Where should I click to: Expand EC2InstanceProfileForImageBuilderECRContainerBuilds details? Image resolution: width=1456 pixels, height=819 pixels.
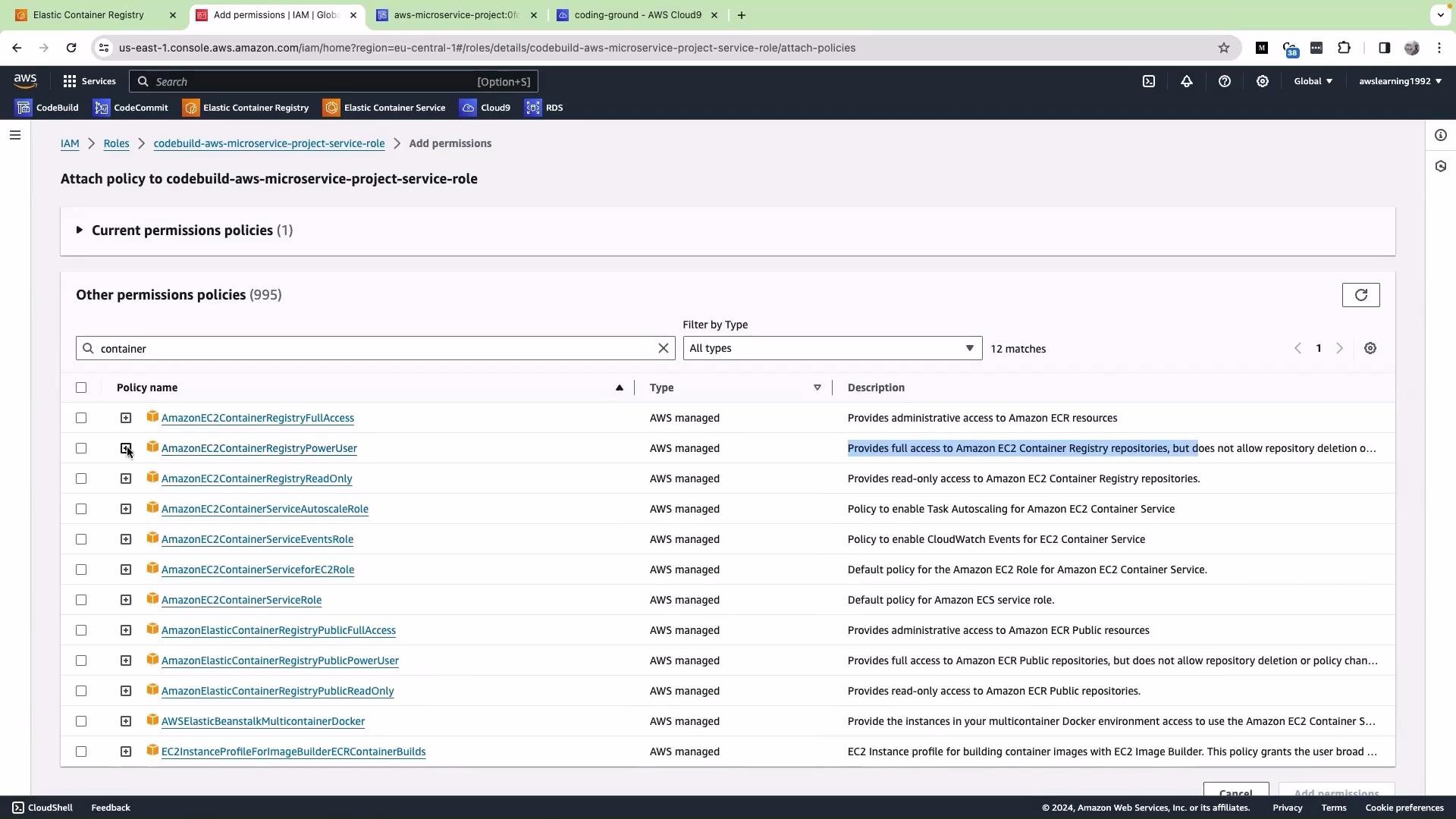click(126, 752)
